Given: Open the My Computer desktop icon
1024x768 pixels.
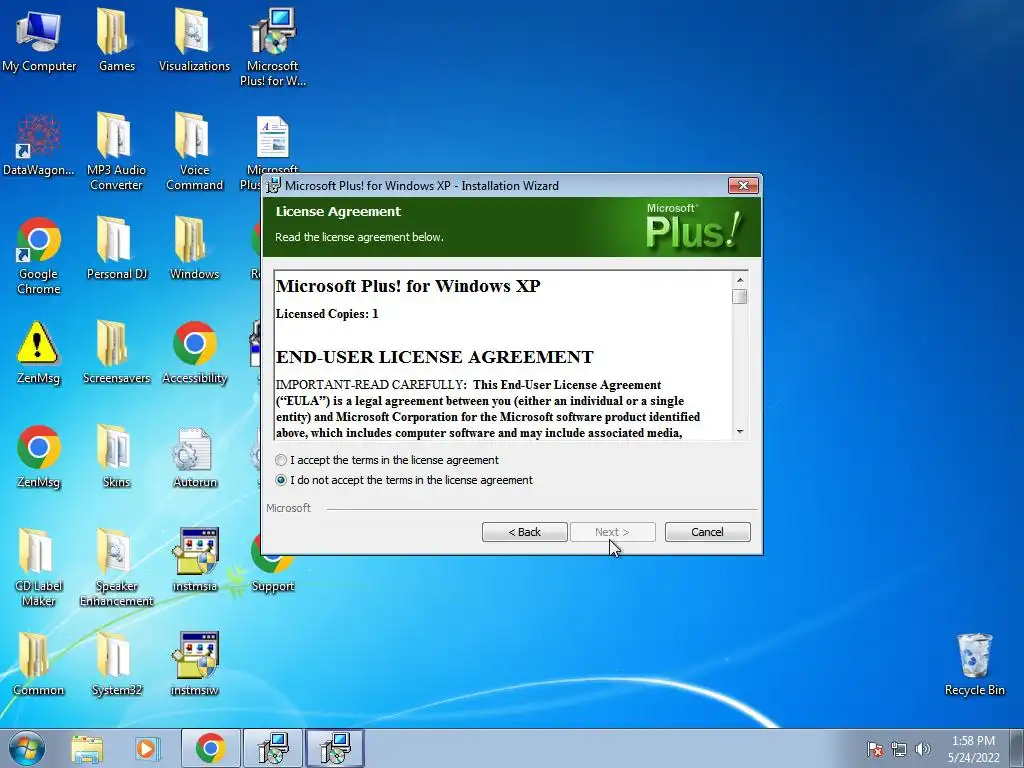Looking at the screenshot, I should pos(39,40).
